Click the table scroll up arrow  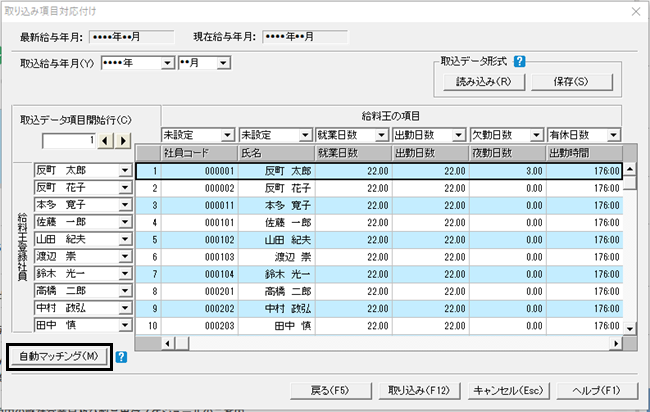point(630,169)
